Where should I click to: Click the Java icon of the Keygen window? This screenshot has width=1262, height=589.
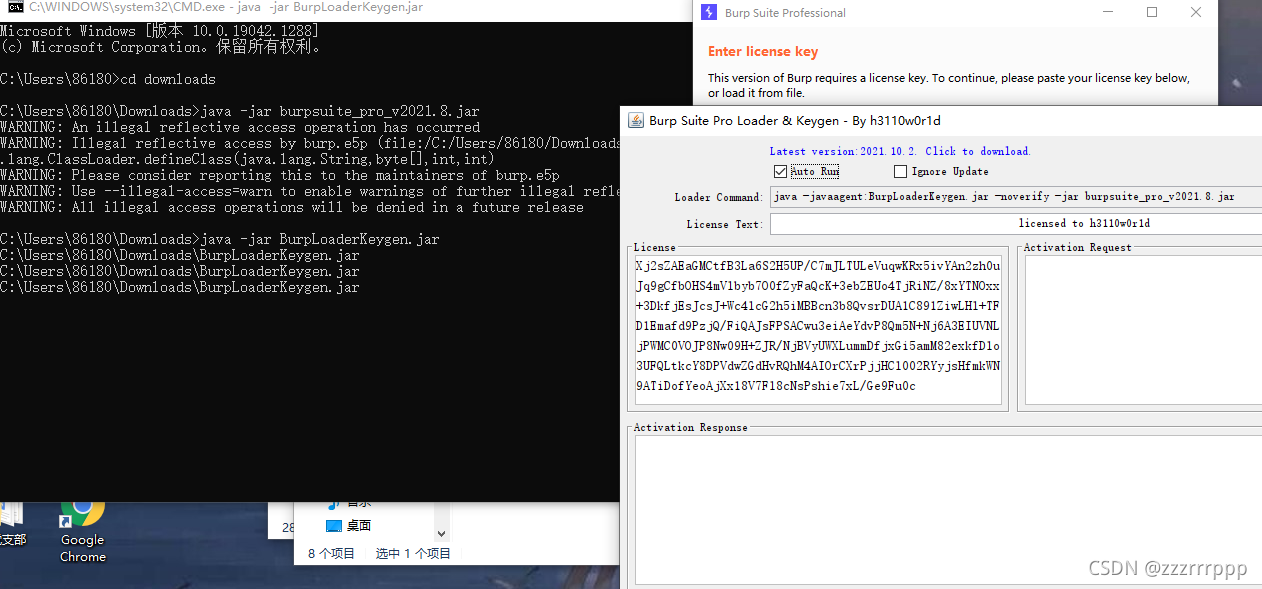[x=635, y=121]
